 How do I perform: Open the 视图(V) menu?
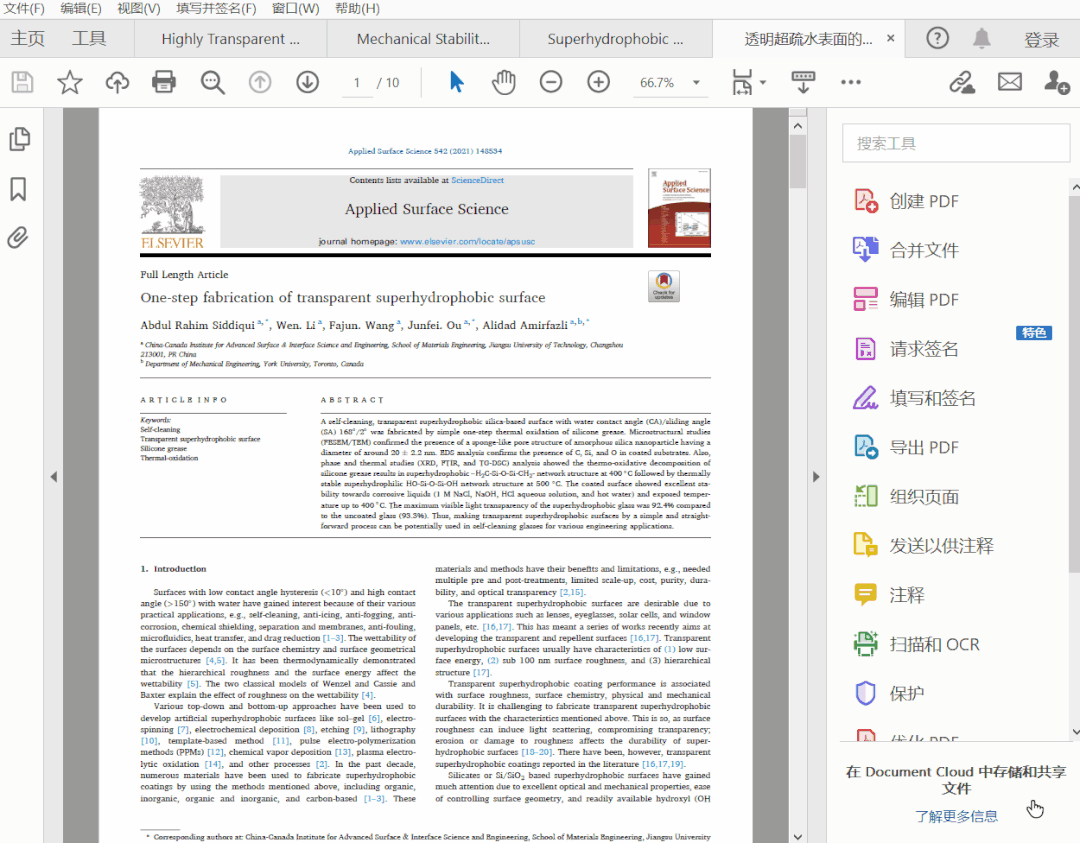[138, 8]
